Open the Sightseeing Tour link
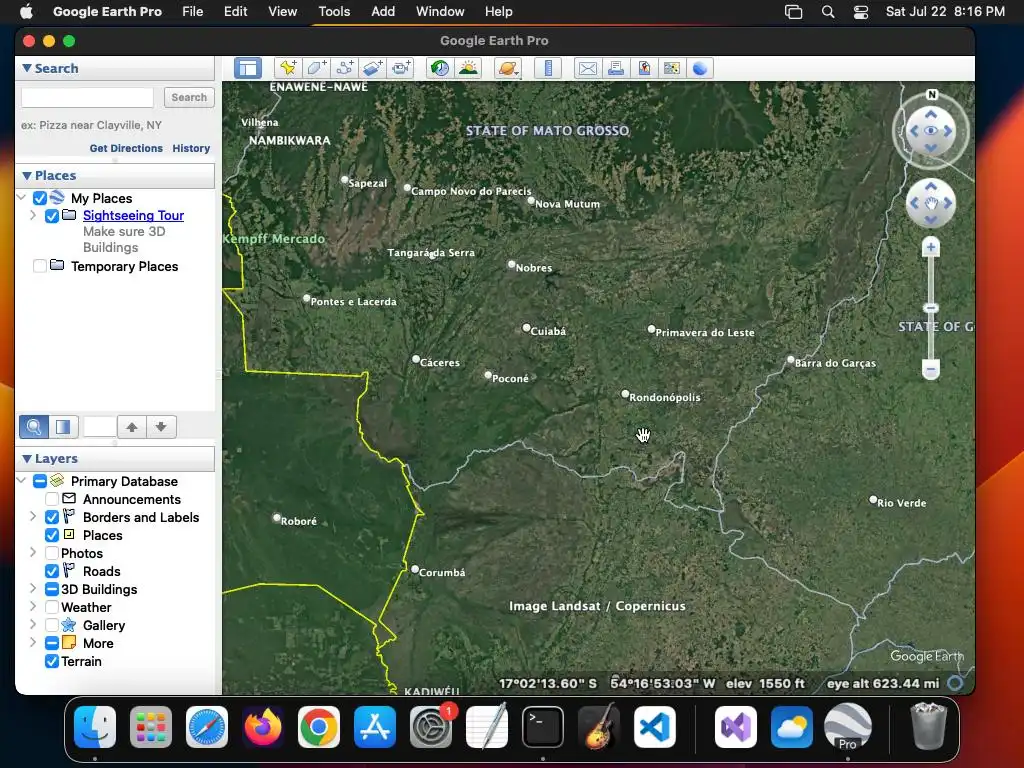This screenshot has height=768, width=1024. click(133, 216)
